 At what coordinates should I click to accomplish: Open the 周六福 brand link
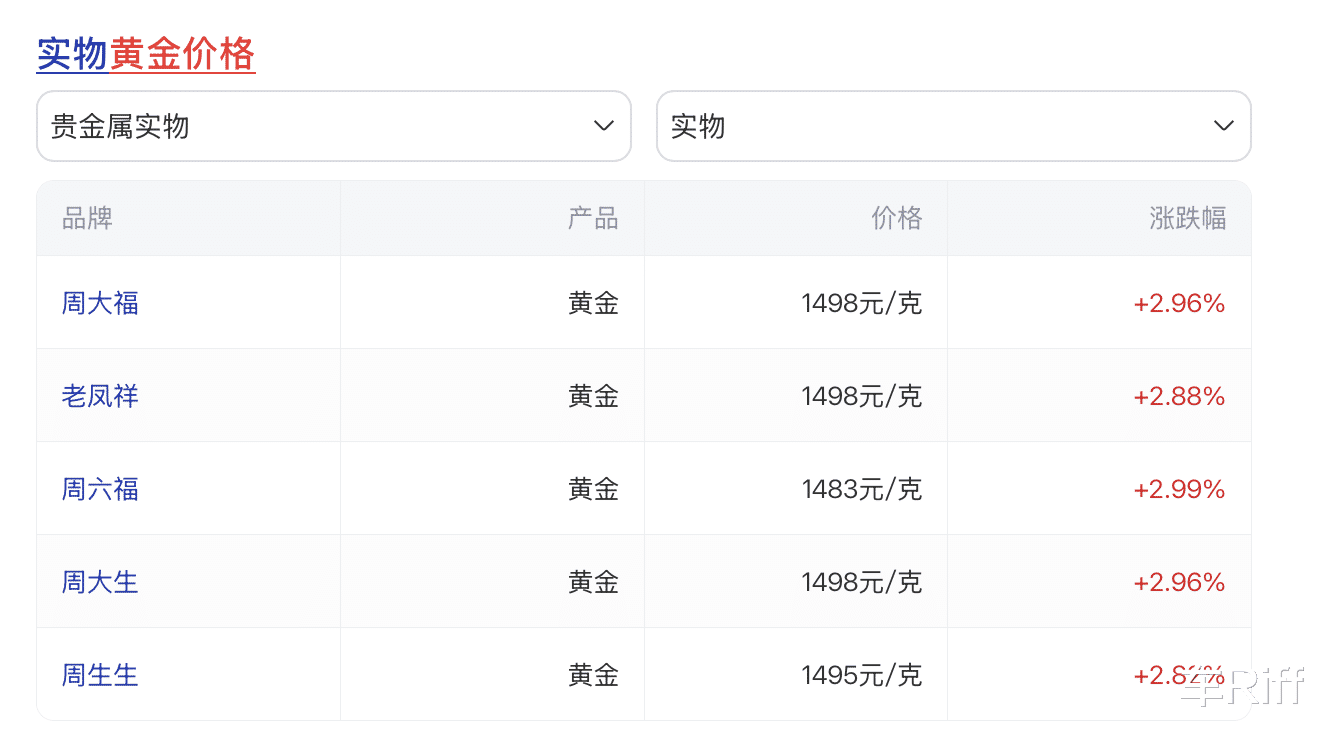pyautogui.click(x=100, y=489)
